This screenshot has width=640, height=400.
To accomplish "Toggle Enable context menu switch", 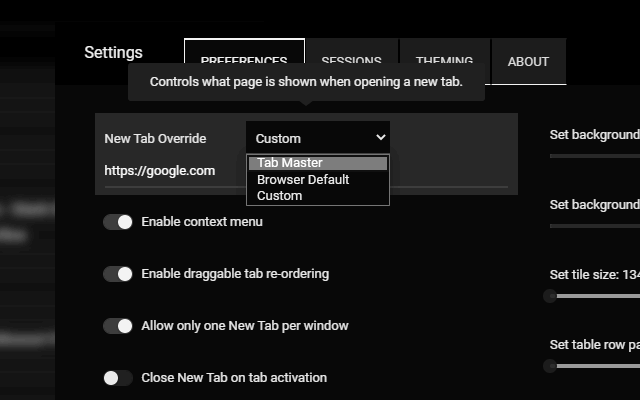I will point(118,222).
